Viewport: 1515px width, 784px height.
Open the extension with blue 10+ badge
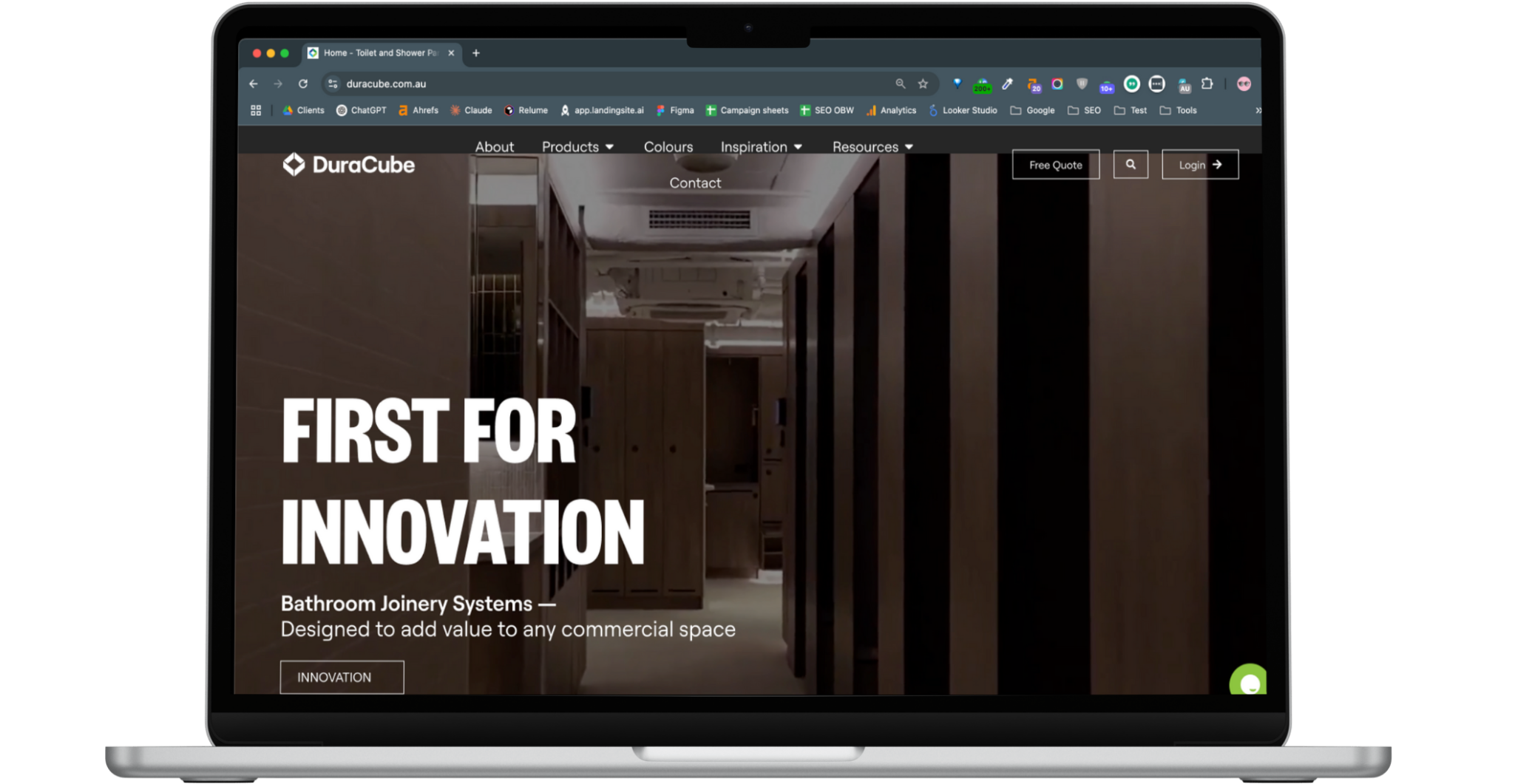[x=1106, y=86]
